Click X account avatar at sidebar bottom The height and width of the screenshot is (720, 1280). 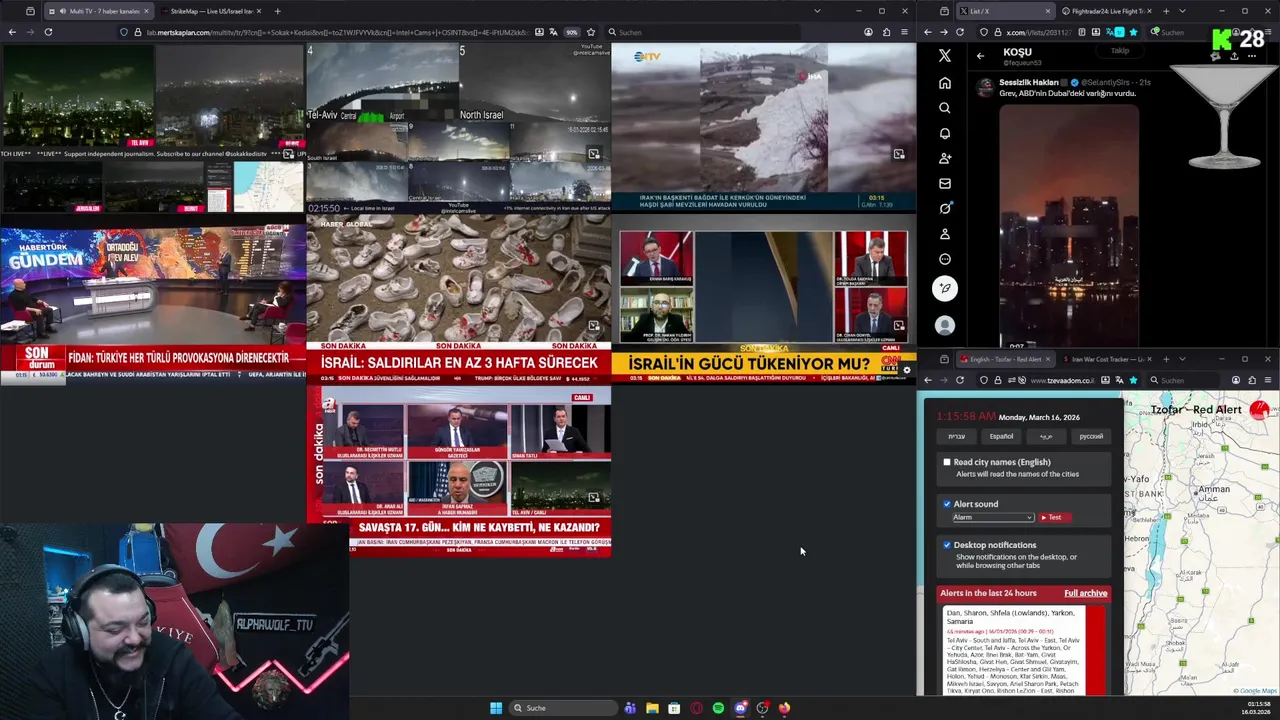click(945, 325)
